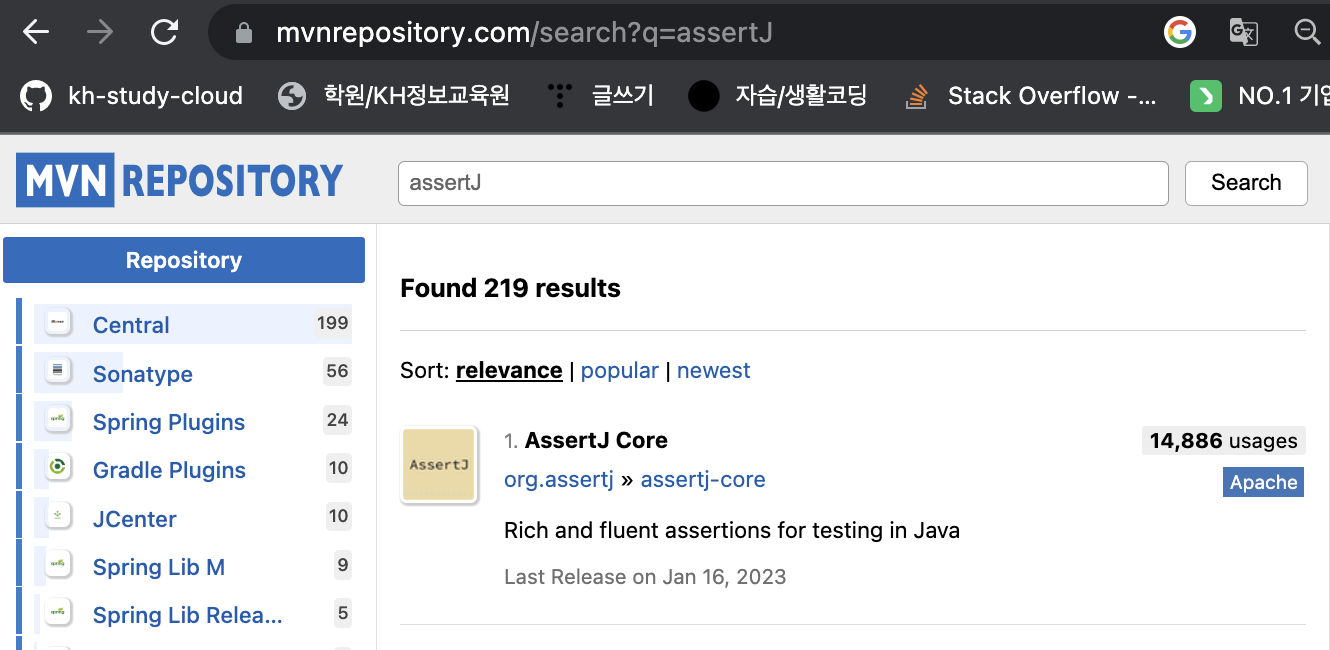Open the AssertJ Core result title
This screenshot has width=1330, height=650.
pyautogui.click(x=596, y=440)
